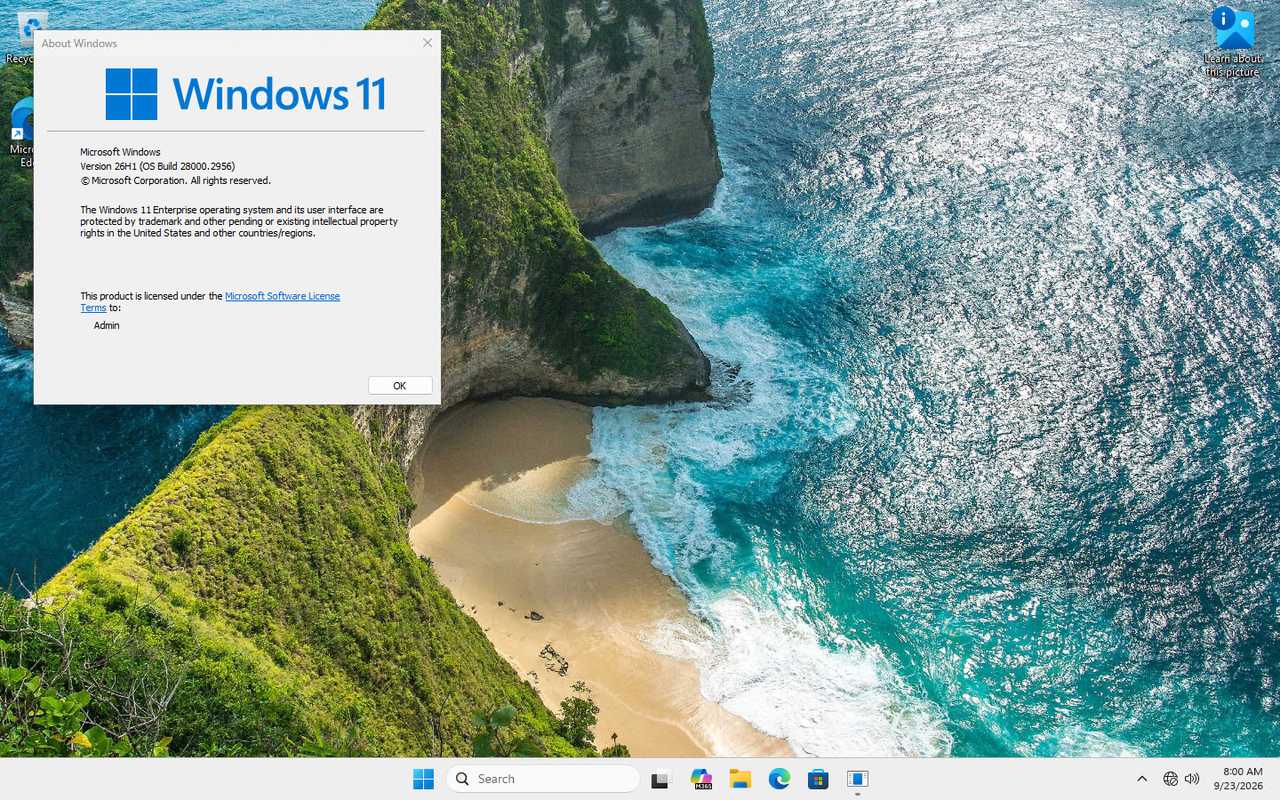Launch Microsoft Edge from the taskbar

tap(779, 779)
